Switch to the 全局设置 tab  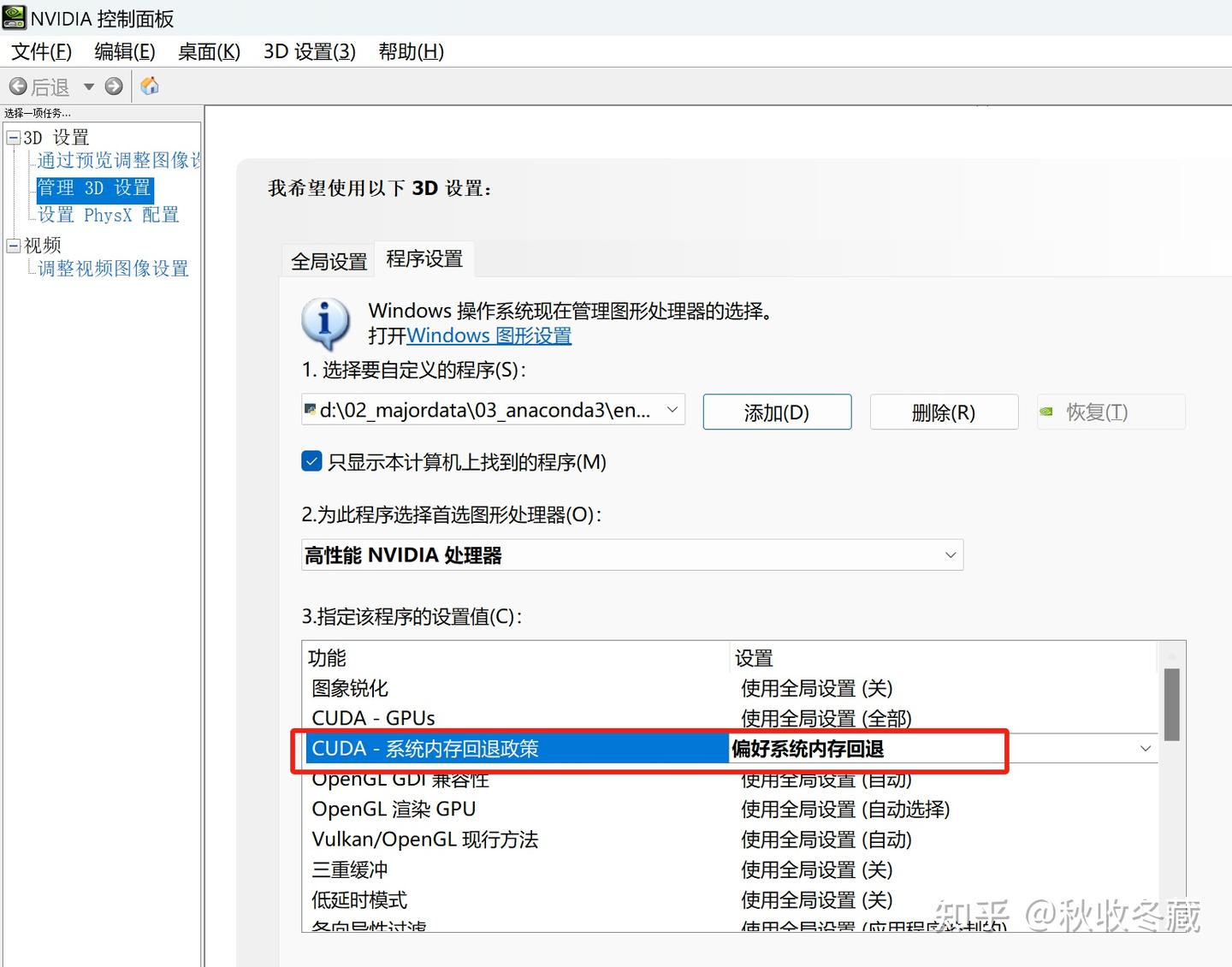pyautogui.click(x=328, y=259)
